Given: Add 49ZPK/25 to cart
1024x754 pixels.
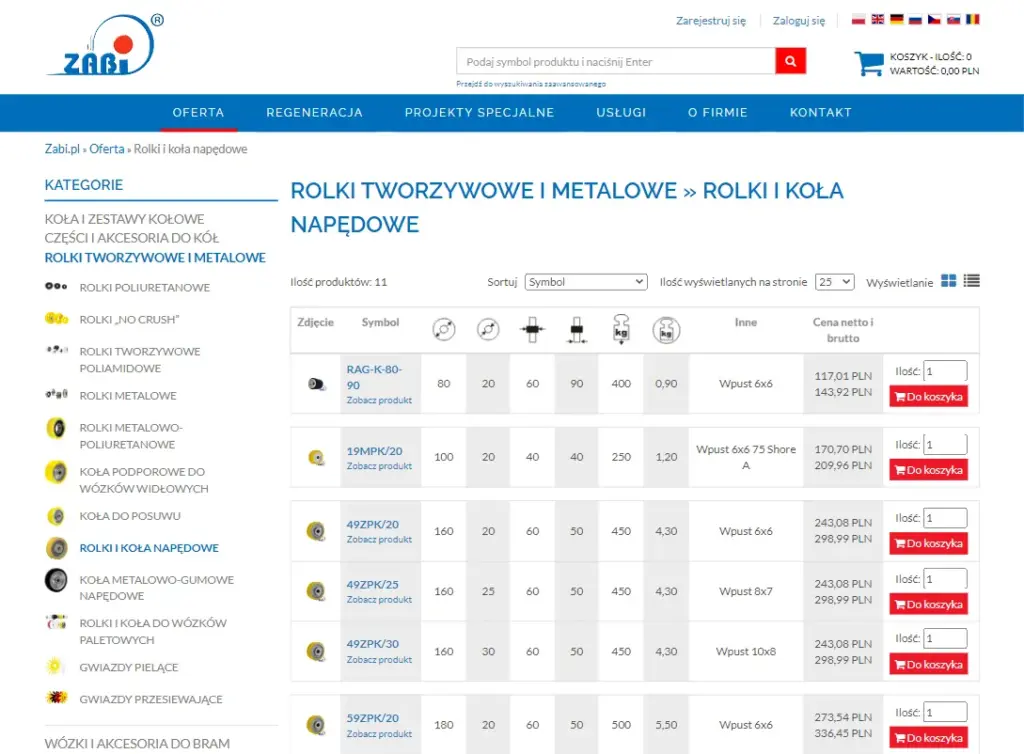Looking at the screenshot, I should [x=928, y=605].
